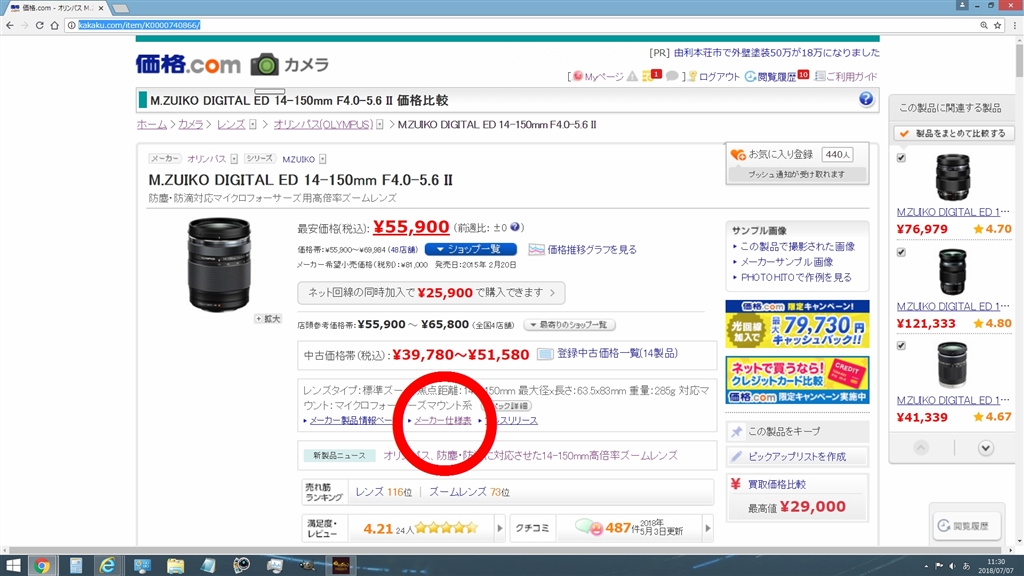Open ズームレンズ 73位 ranking link
Viewport: 1024px width, 576px height.
(469, 492)
